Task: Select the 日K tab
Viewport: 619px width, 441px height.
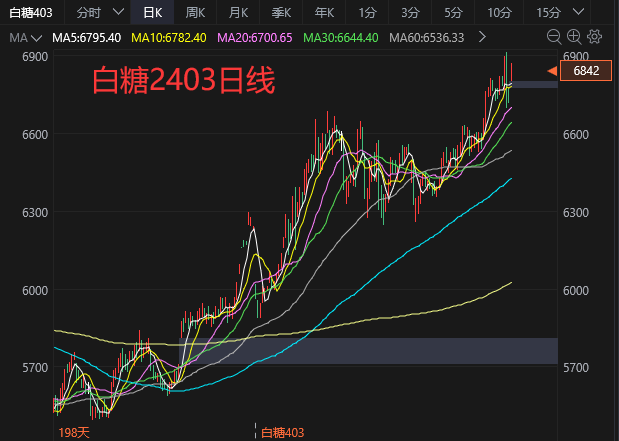Action: (152, 13)
